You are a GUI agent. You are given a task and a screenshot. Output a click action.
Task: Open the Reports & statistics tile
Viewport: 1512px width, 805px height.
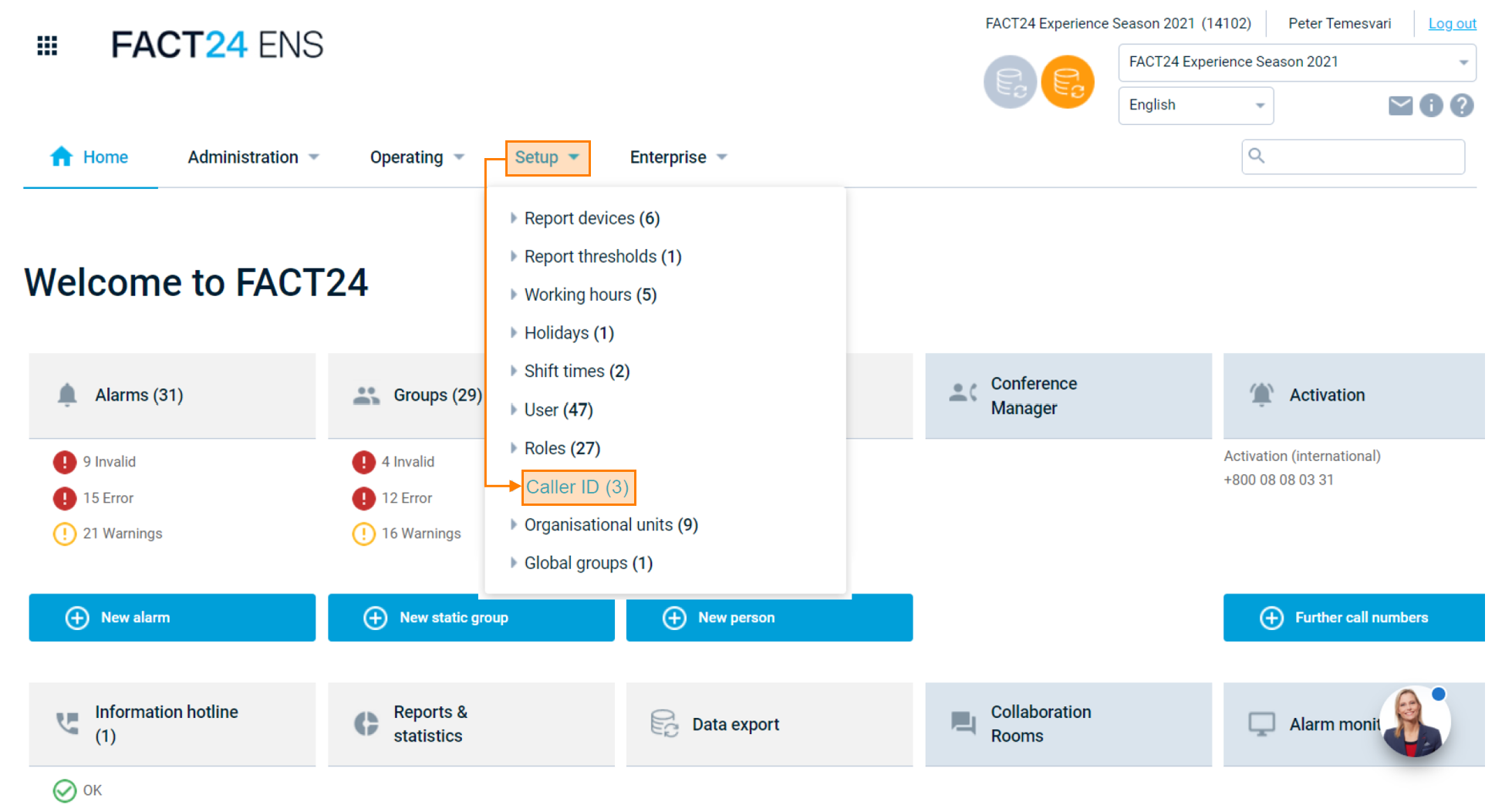pyautogui.click(x=471, y=724)
